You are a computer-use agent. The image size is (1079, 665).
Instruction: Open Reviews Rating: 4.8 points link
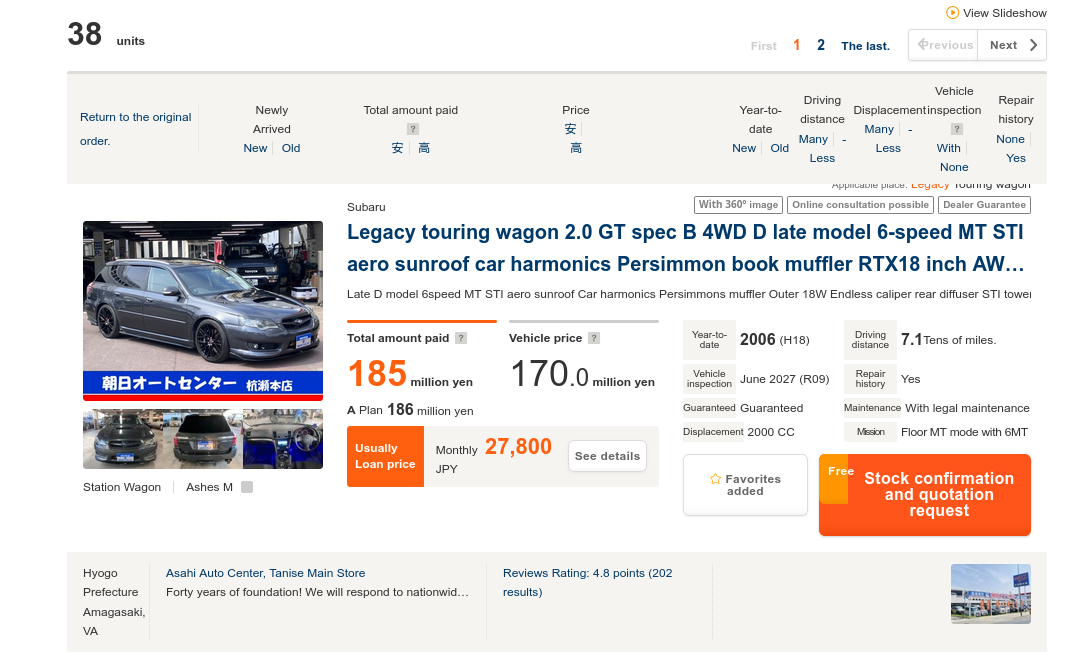tap(588, 582)
